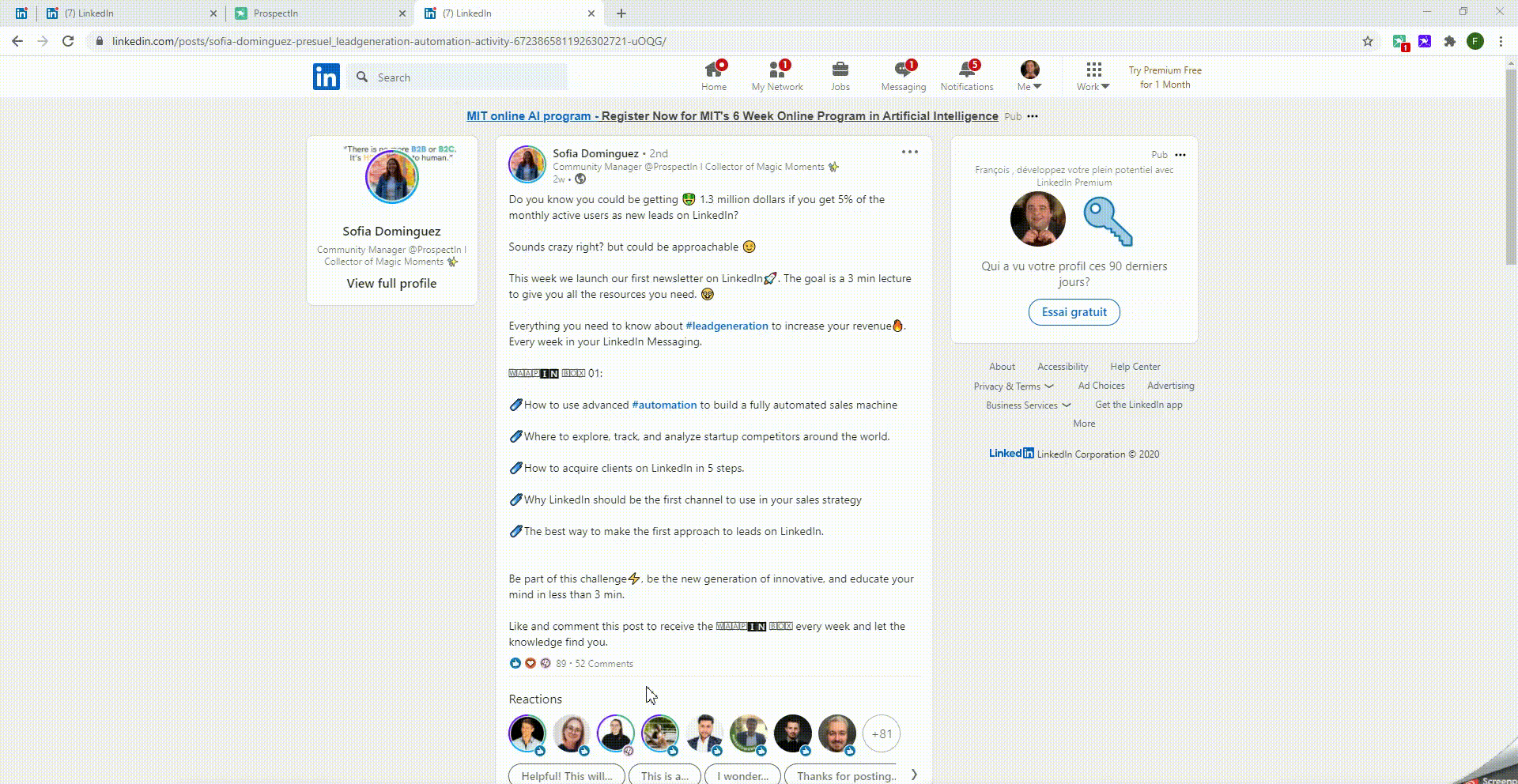The image size is (1518, 784).
Task: Click the Essai gratuit button
Action: (1074, 312)
